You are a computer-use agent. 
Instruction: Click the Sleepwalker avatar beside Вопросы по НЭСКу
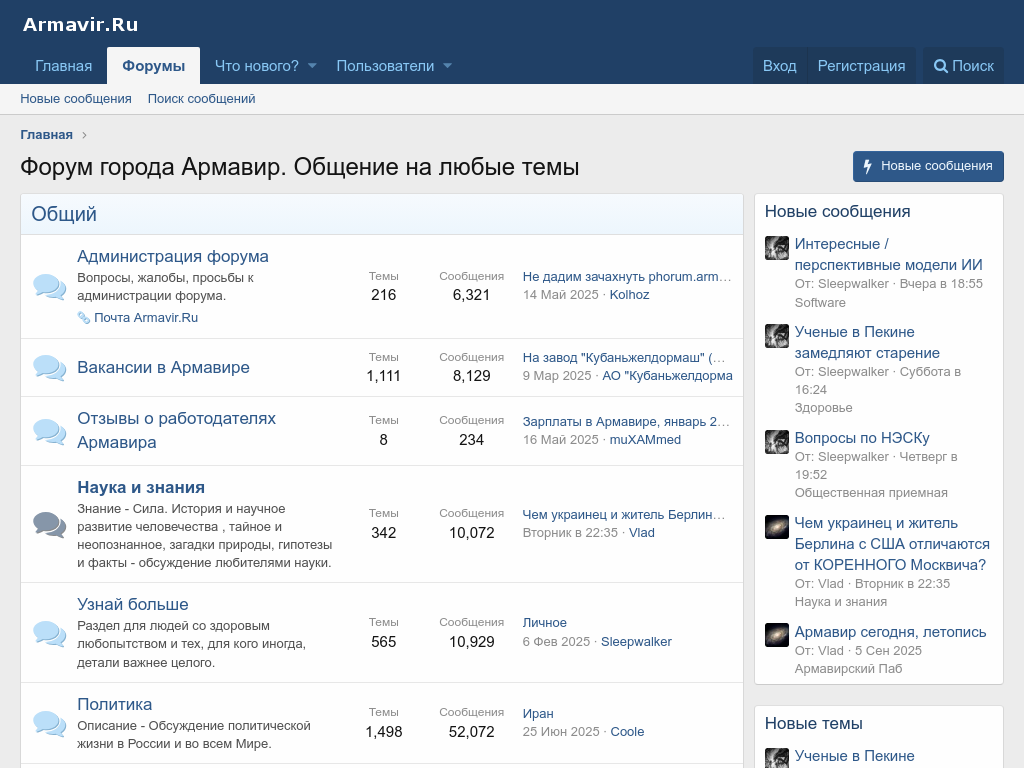[777, 442]
